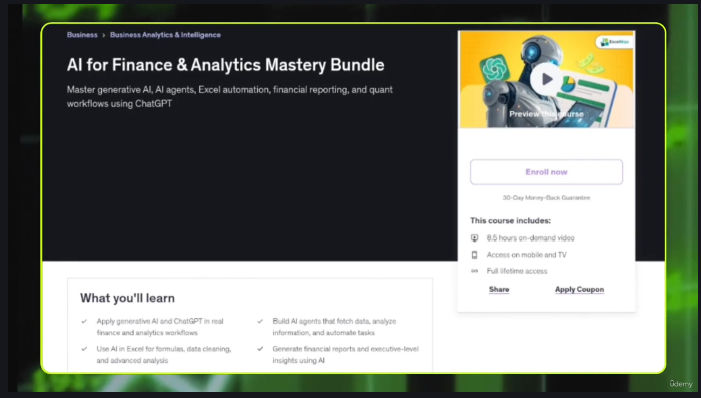Screen dimensions: 701x398
Task: Click 'Build AI agents that fetch data' item
Action: pos(334,327)
